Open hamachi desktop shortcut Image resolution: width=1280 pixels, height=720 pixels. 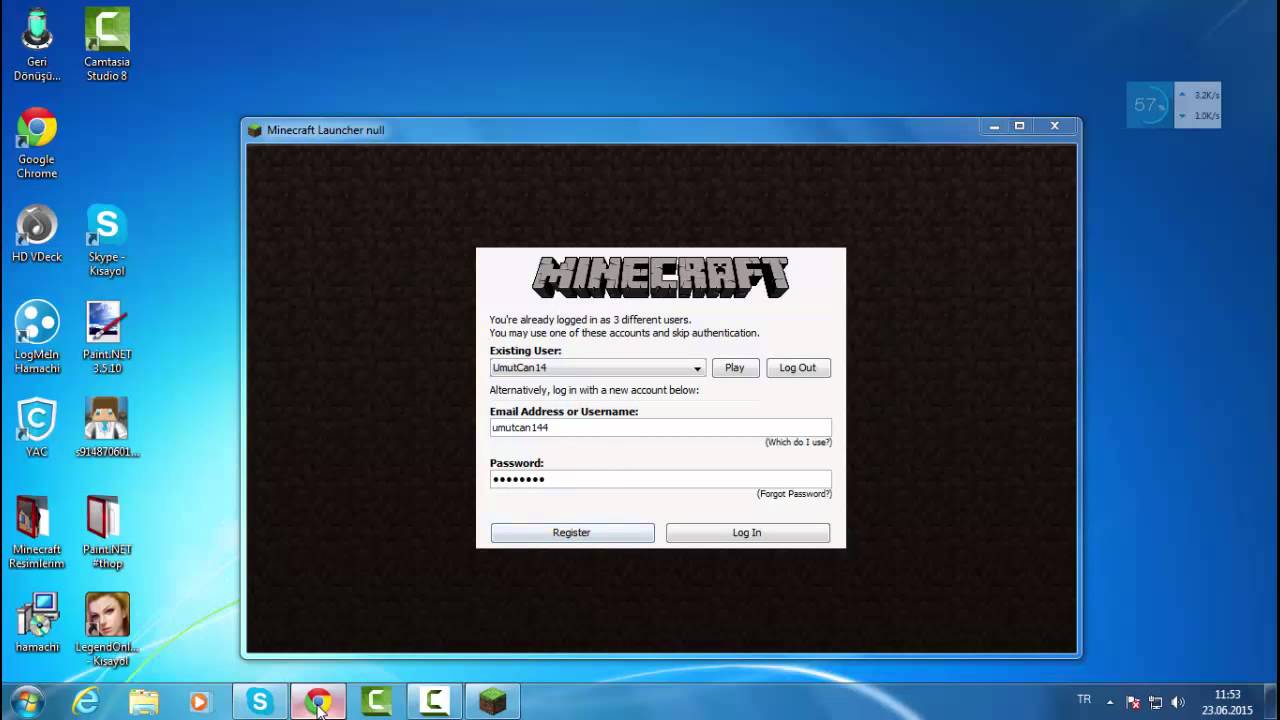coord(37,623)
